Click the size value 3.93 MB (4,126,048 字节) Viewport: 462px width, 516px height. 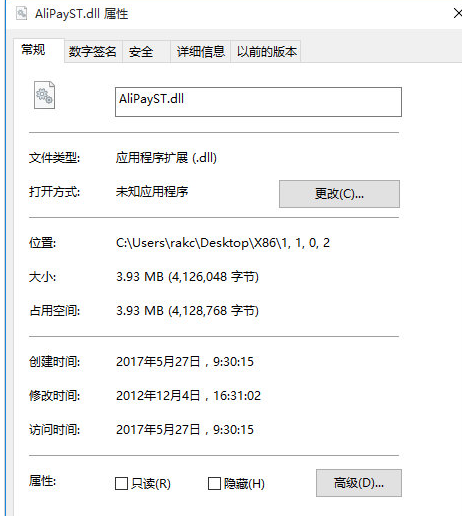pos(187,277)
